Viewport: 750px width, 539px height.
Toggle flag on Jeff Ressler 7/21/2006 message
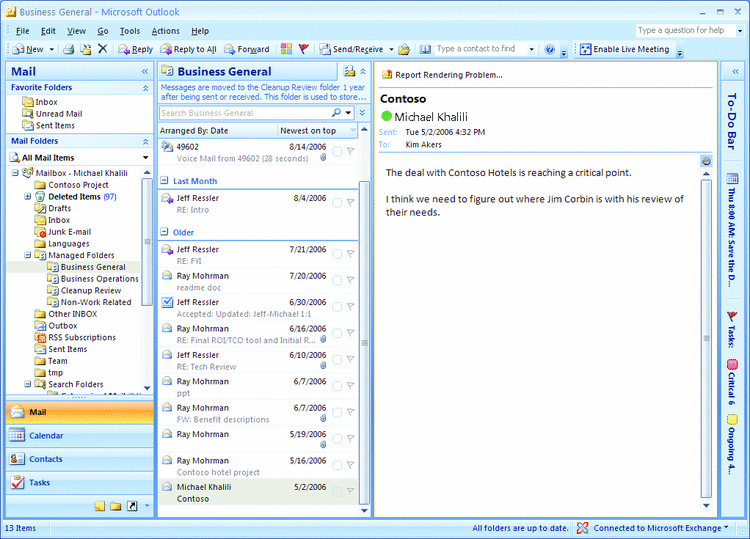point(350,254)
